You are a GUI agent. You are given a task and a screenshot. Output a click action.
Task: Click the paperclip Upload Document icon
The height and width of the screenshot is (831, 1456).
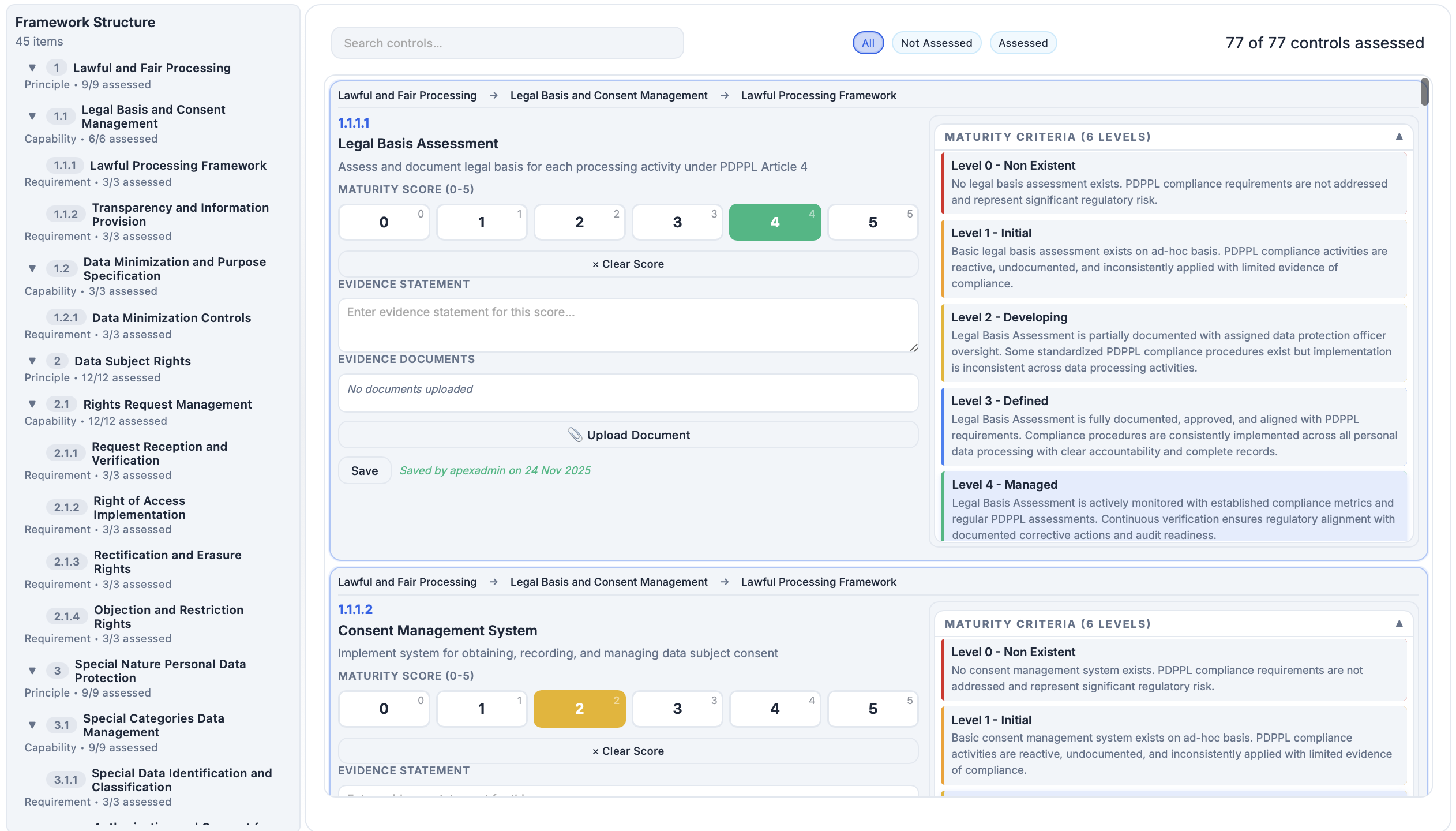[x=576, y=435]
